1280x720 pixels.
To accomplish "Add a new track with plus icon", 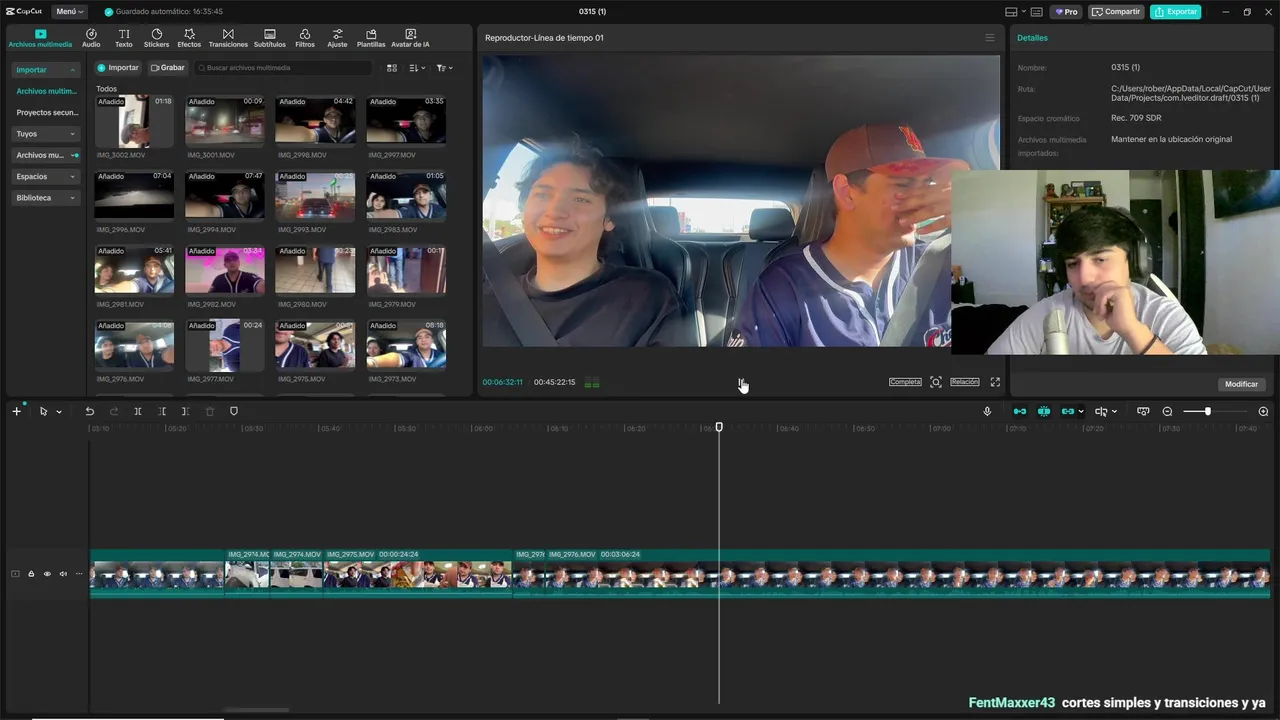I will point(16,411).
